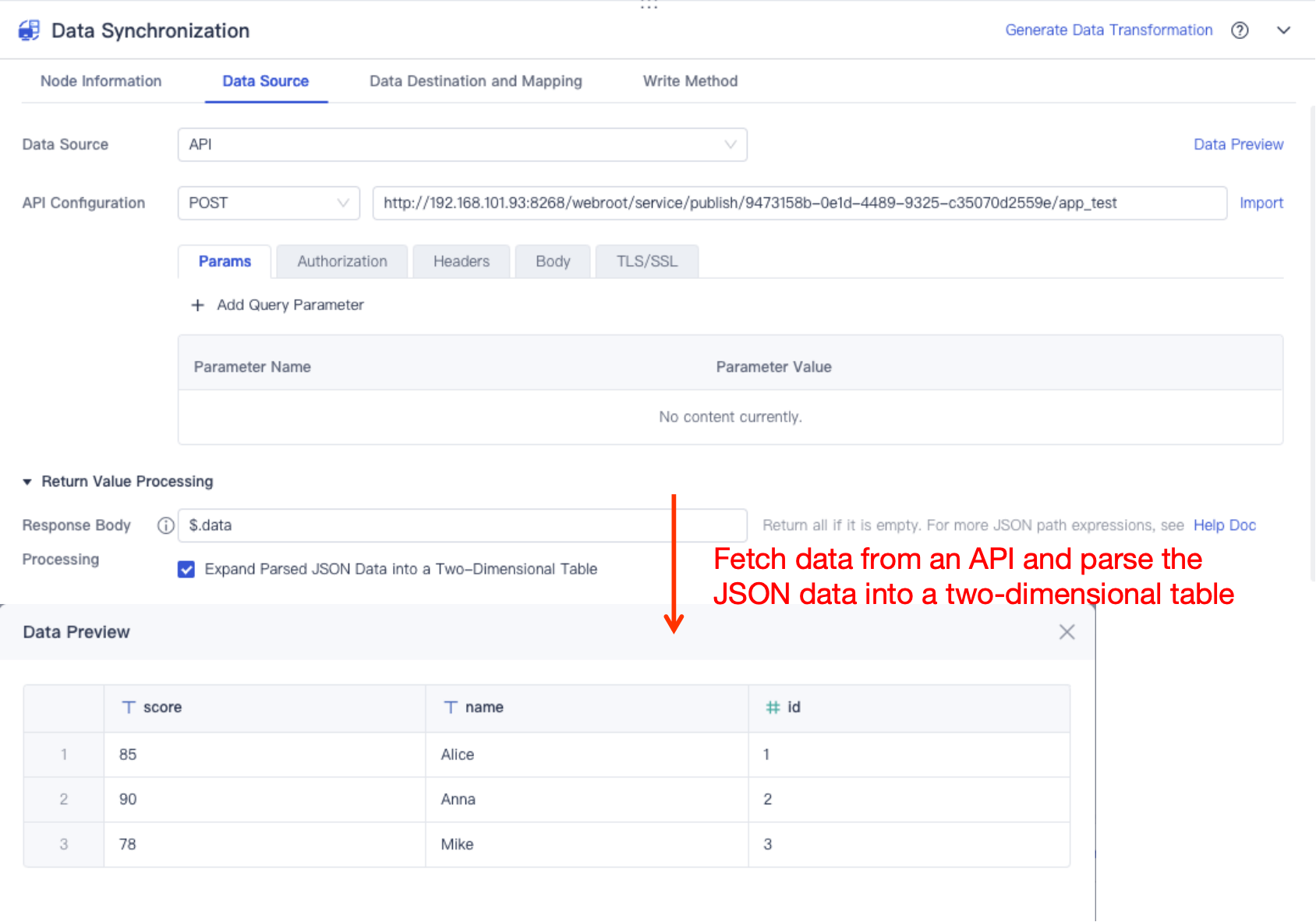Viewport: 1316px width, 922px height.
Task: Click the Response Body info icon
Action: [165, 525]
